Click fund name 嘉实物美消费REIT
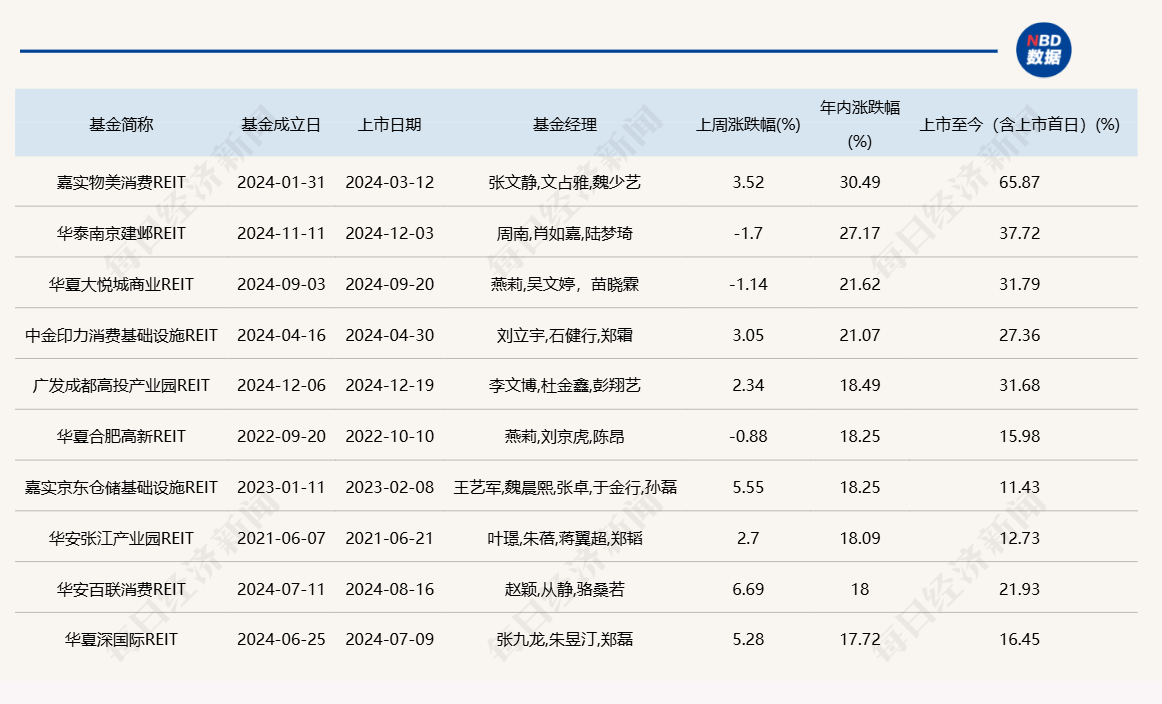This screenshot has width=1162, height=704. (121, 182)
